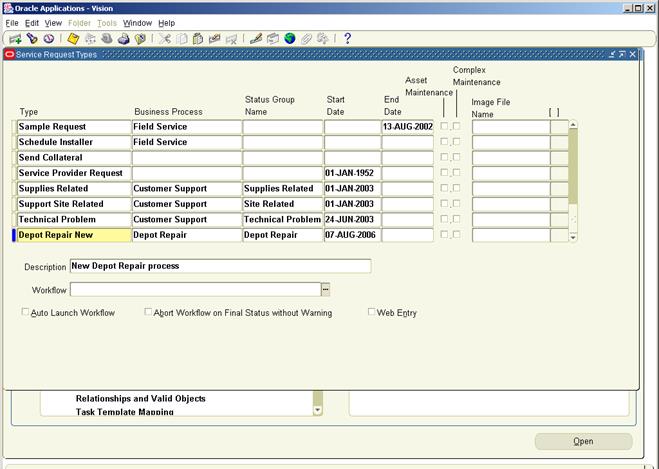
Task: Click the yellow Save toolbar icon
Action: [x=73, y=39]
